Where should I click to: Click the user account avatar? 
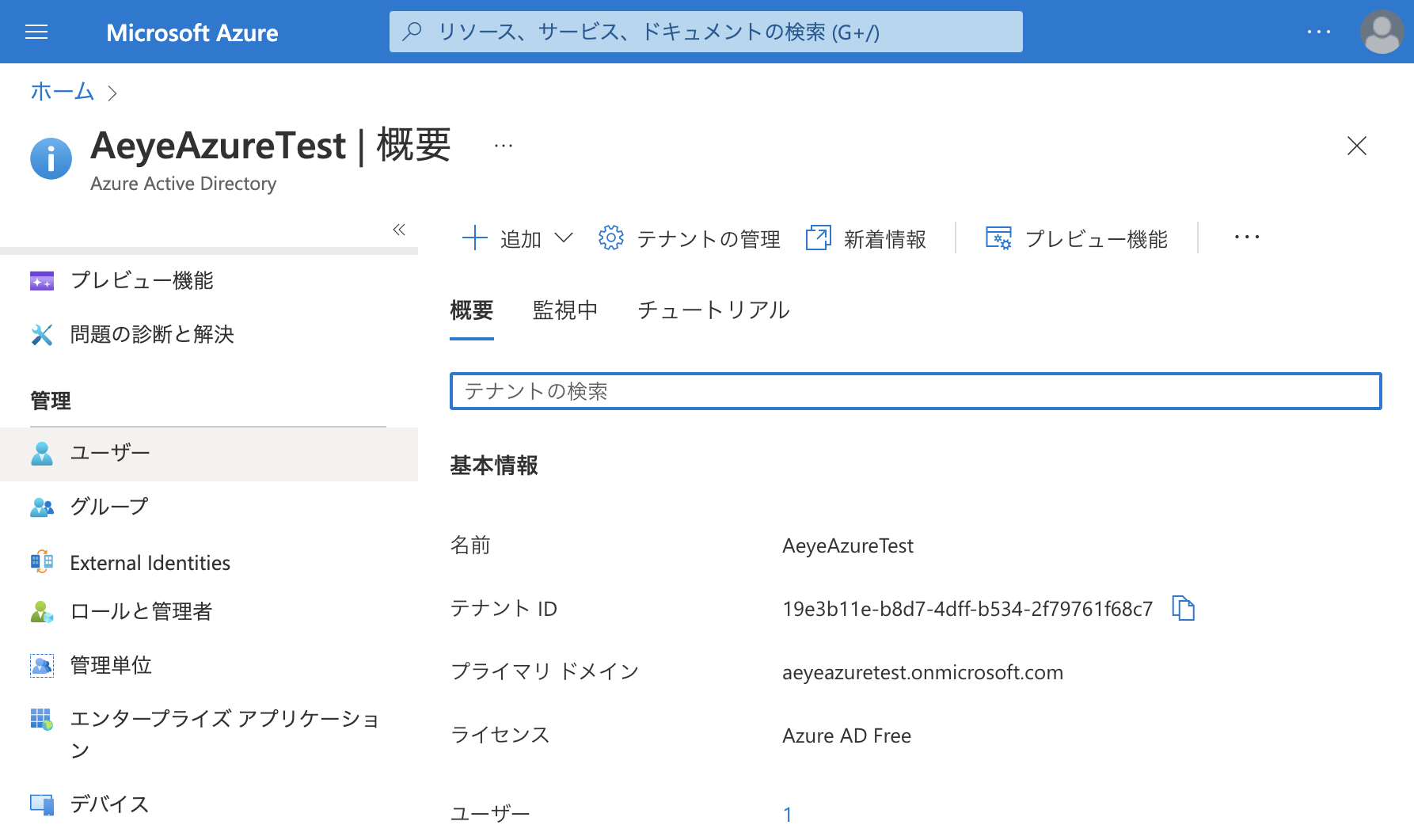click(1381, 32)
